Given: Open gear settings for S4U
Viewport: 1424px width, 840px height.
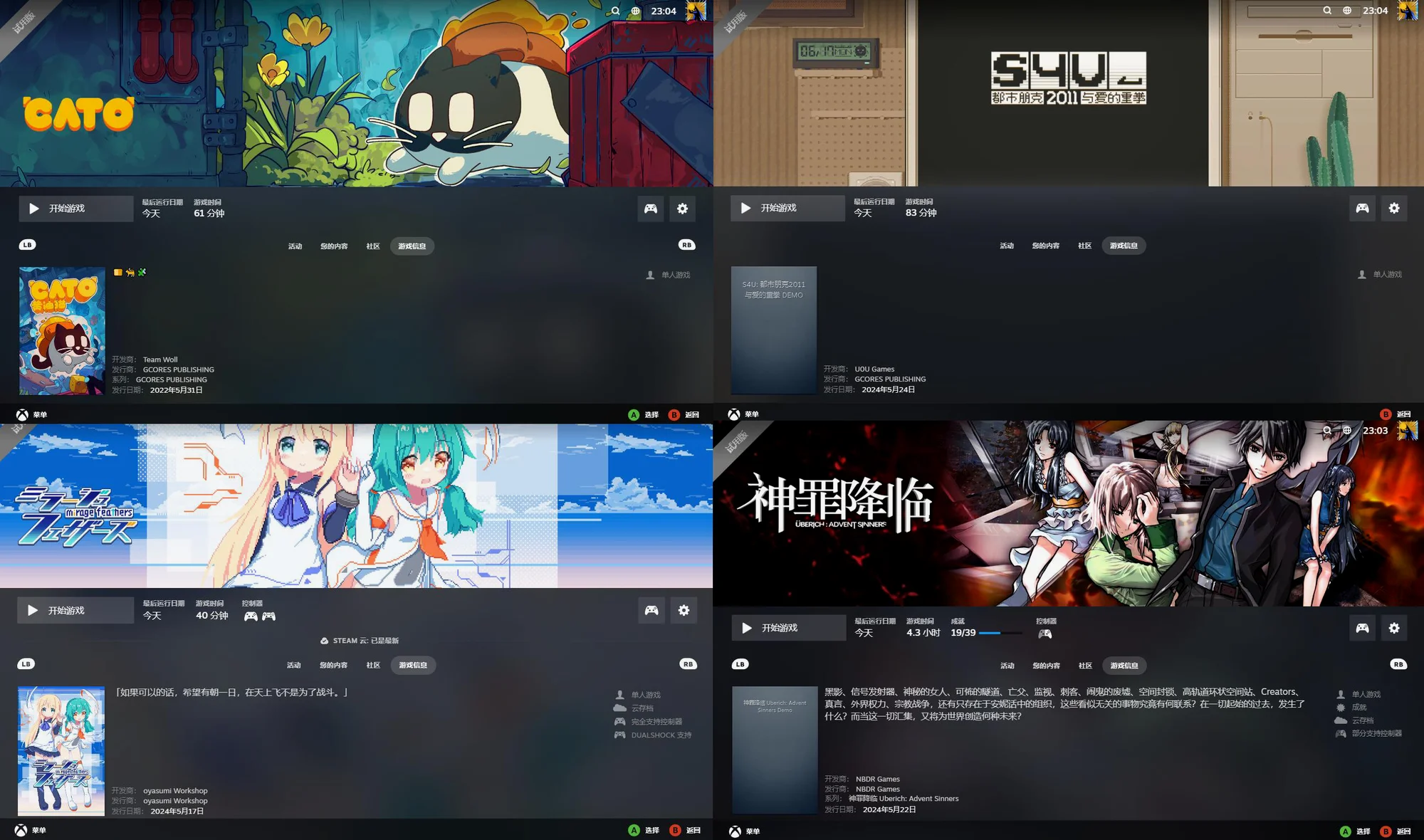Looking at the screenshot, I should (1394, 208).
